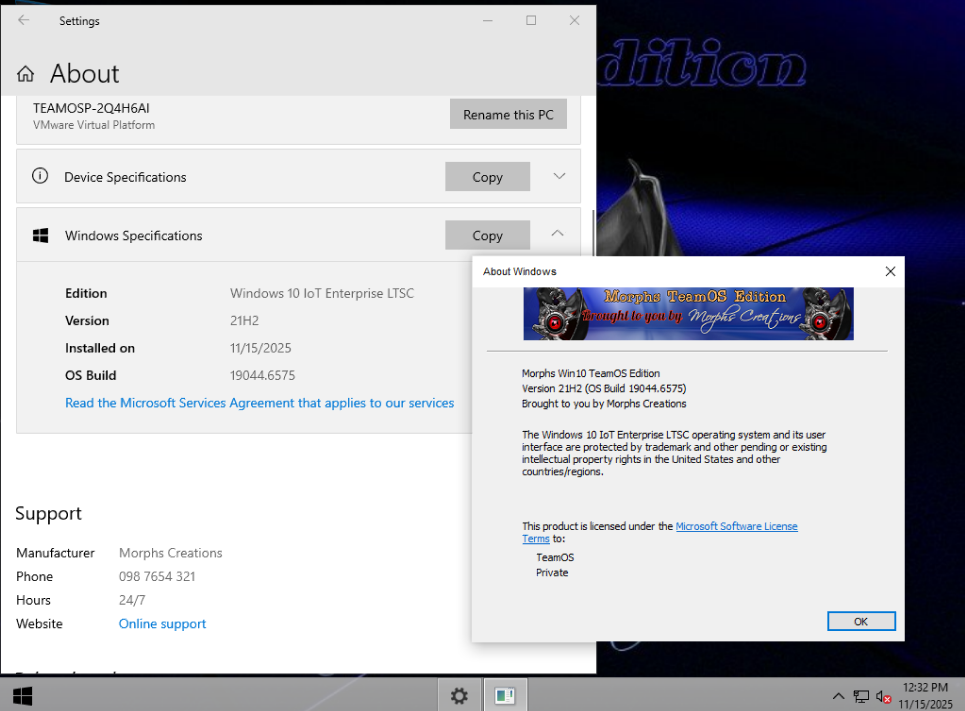
Task: Click the Device Specifications info icon
Action: [x=40, y=176]
